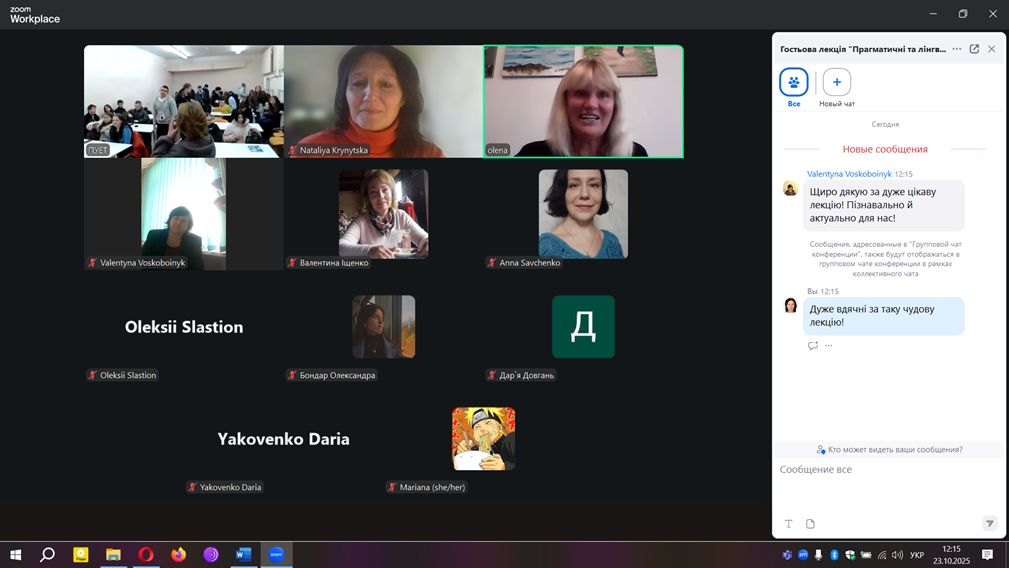Attach a file using the file icon

[x=810, y=523]
